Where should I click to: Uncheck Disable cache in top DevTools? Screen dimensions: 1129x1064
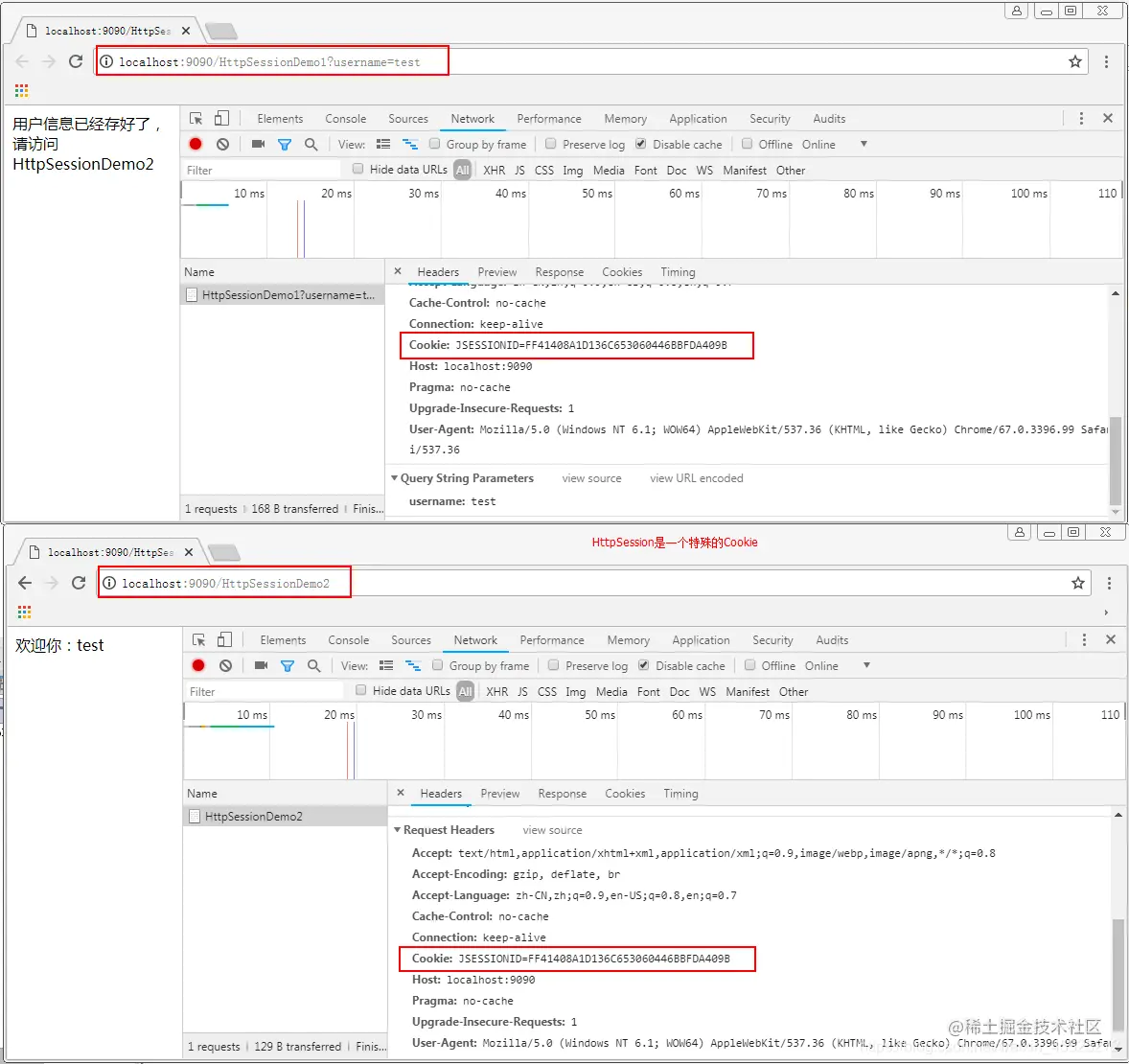point(641,144)
